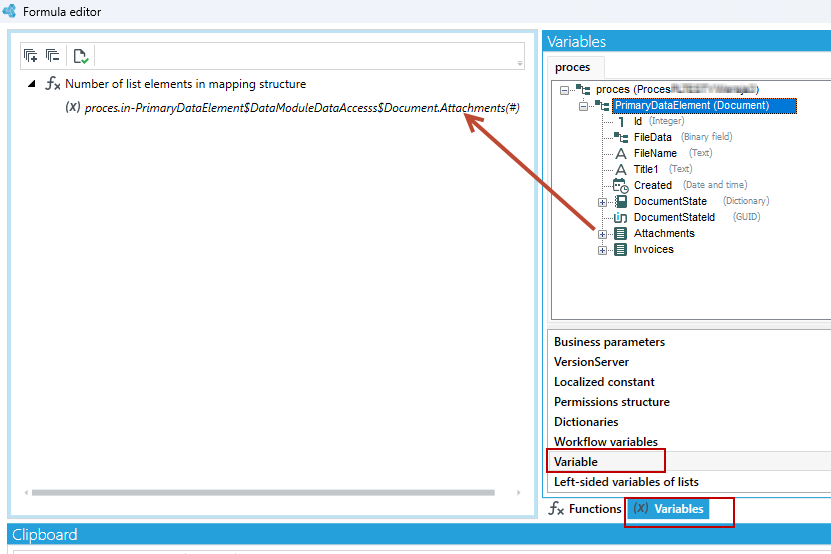Select Number of list elements in mapping structure
Image resolution: width=831 pixels, height=554 pixels.
click(x=185, y=84)
